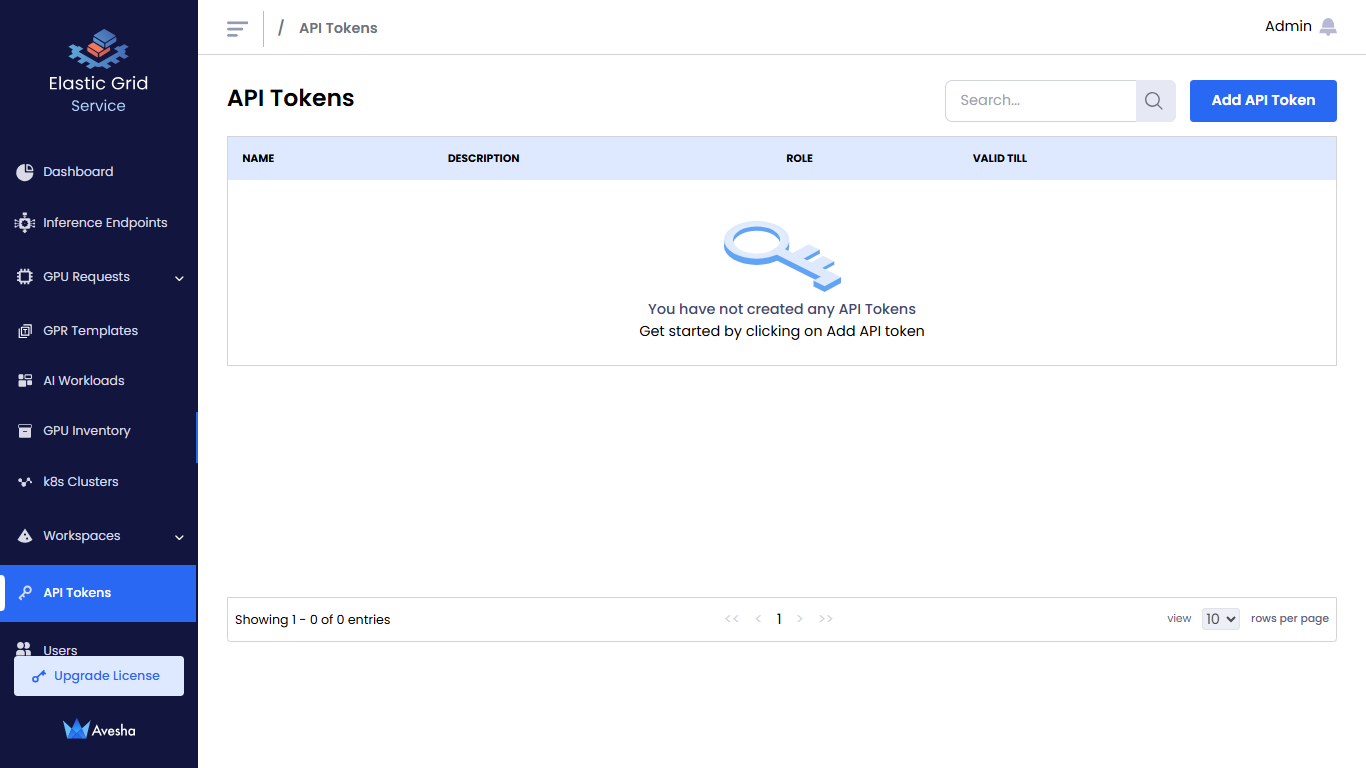1366x768 pixels.
Task: Open the Users menu item
Action: (60, 648)
